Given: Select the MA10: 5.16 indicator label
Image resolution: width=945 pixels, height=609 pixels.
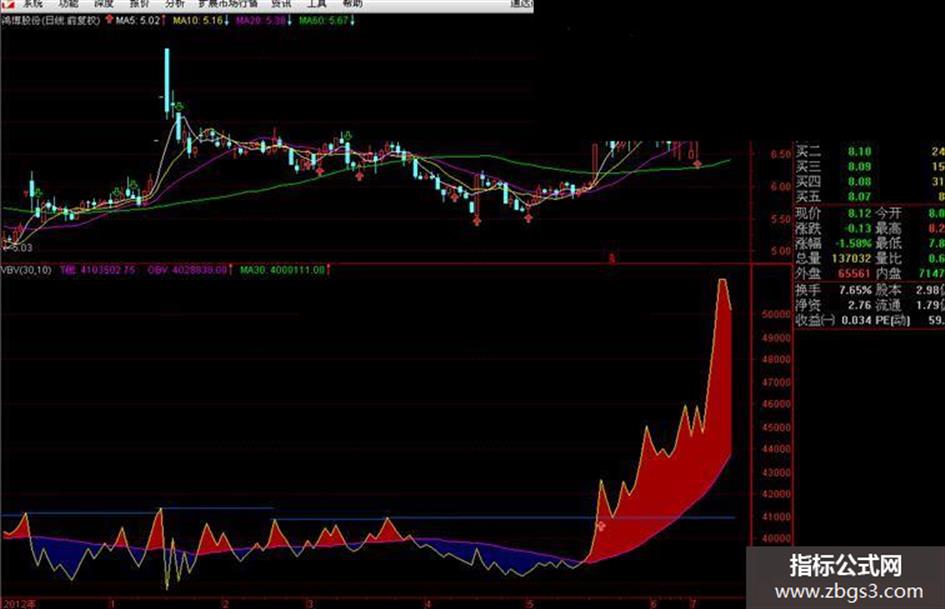Looking at the screenshot, I should (198, 21).
